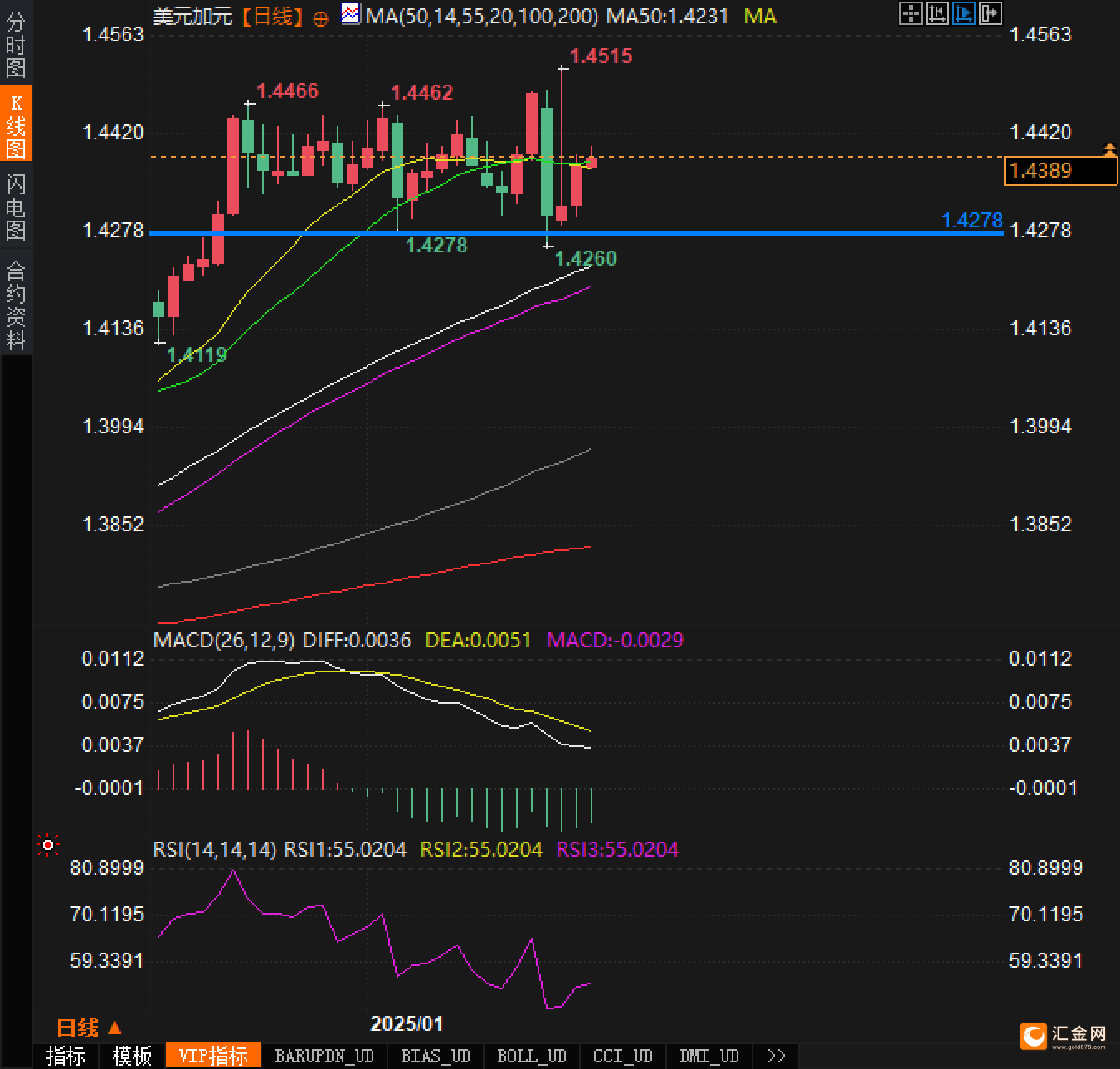Click the DEA:0.0051 value
1120x1069 pixels.
coord(478,640)
